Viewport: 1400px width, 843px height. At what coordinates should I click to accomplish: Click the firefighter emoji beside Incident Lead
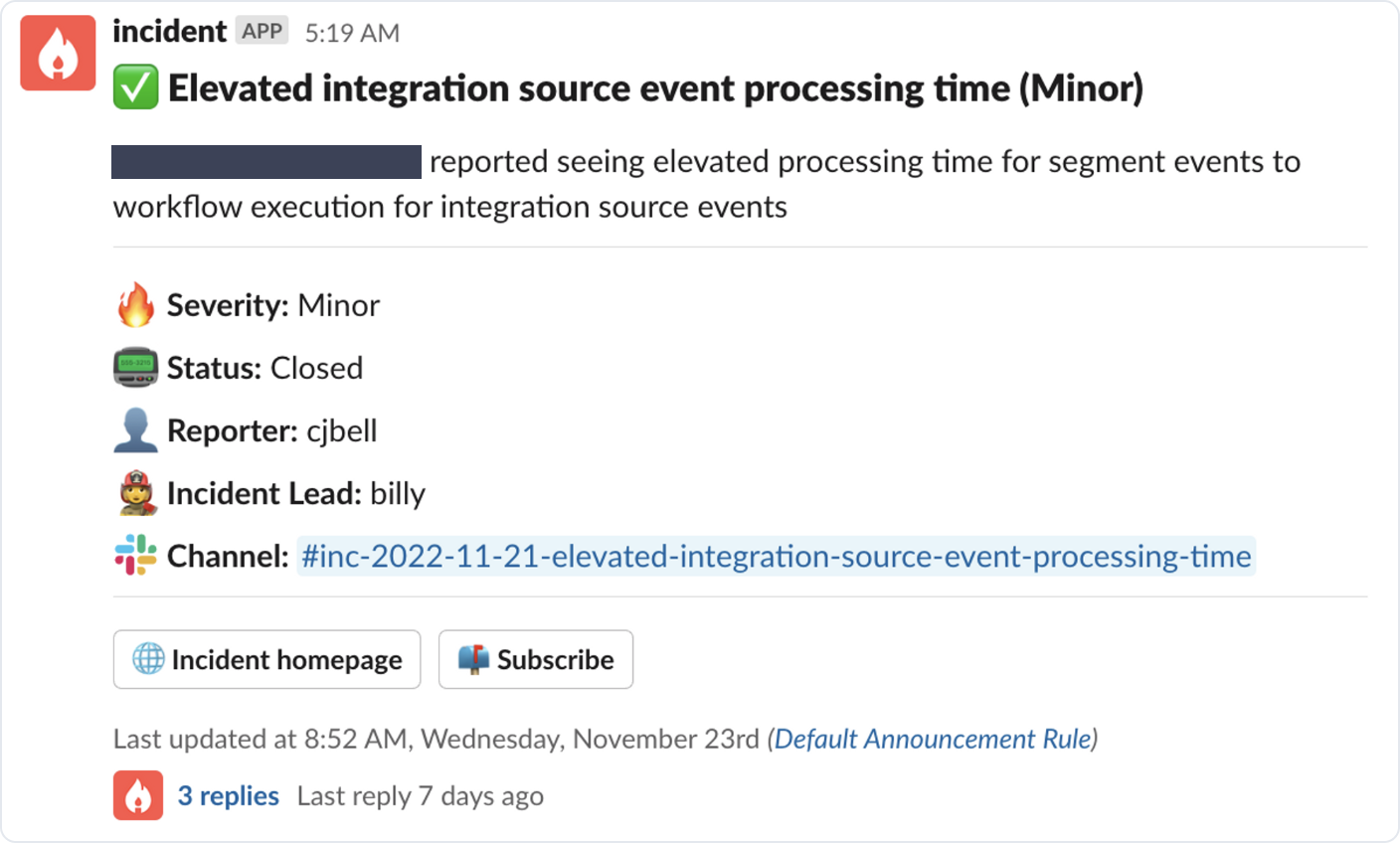pos(136,493)
